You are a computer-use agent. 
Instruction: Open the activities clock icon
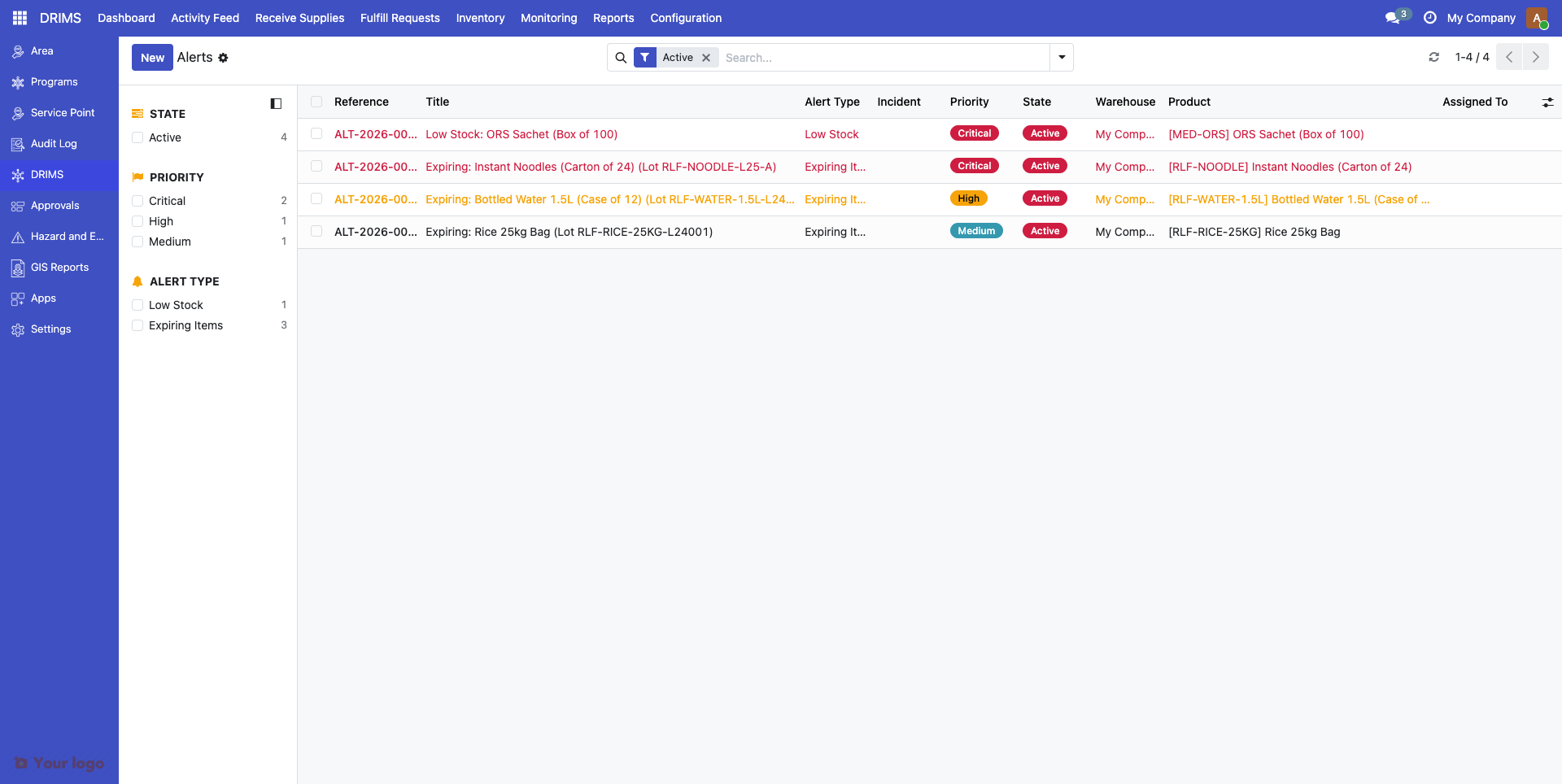coord(1429,18)
